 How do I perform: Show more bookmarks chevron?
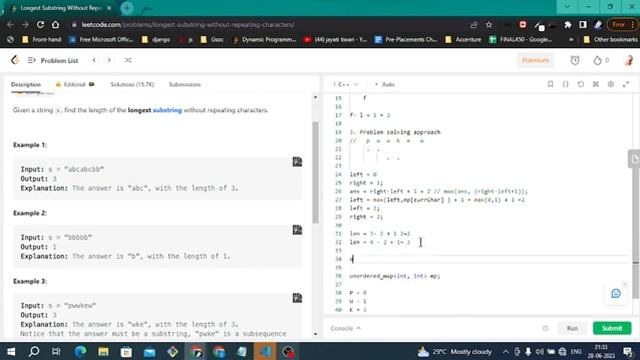pyautogui.click(x=571, y=40)
